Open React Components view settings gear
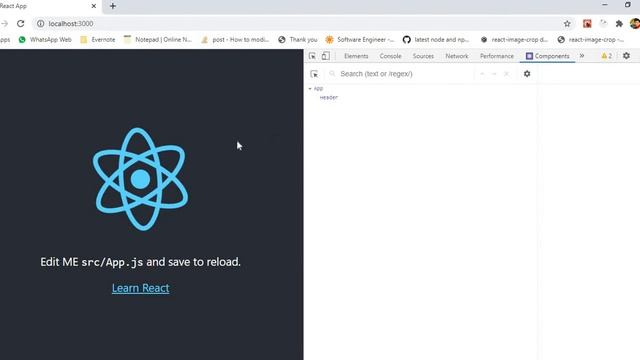Screen dimensions: 640x360 pyautogui.click(x=527, y=74)
